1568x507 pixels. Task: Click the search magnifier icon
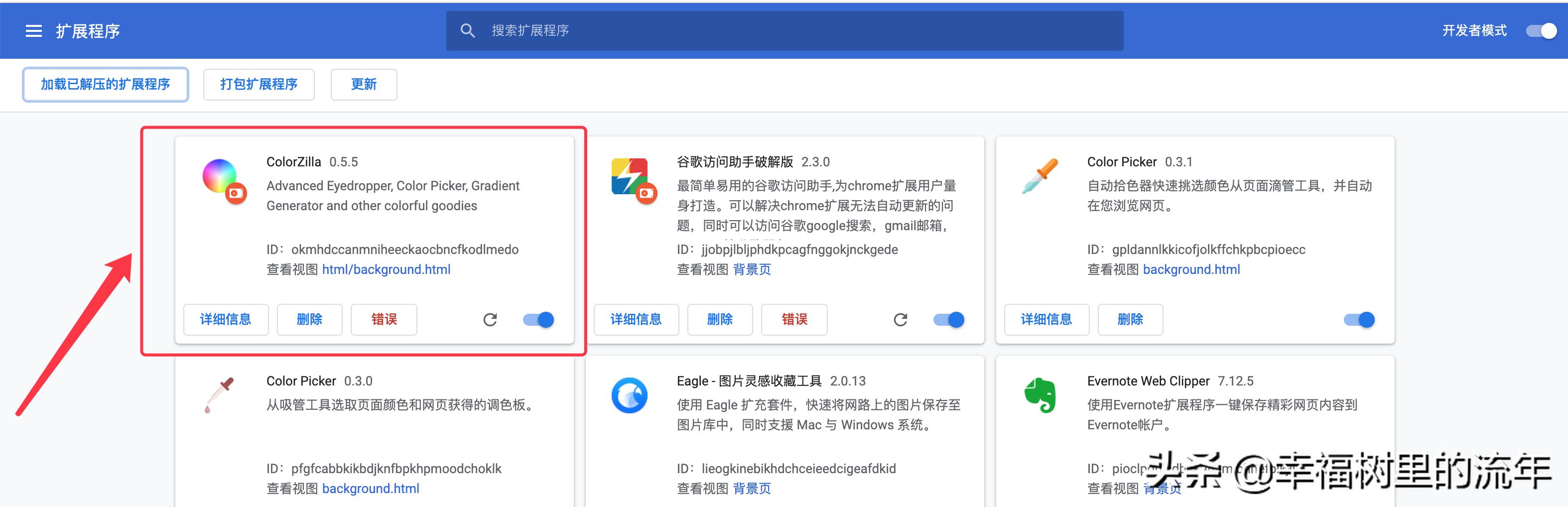coord(468,30)
